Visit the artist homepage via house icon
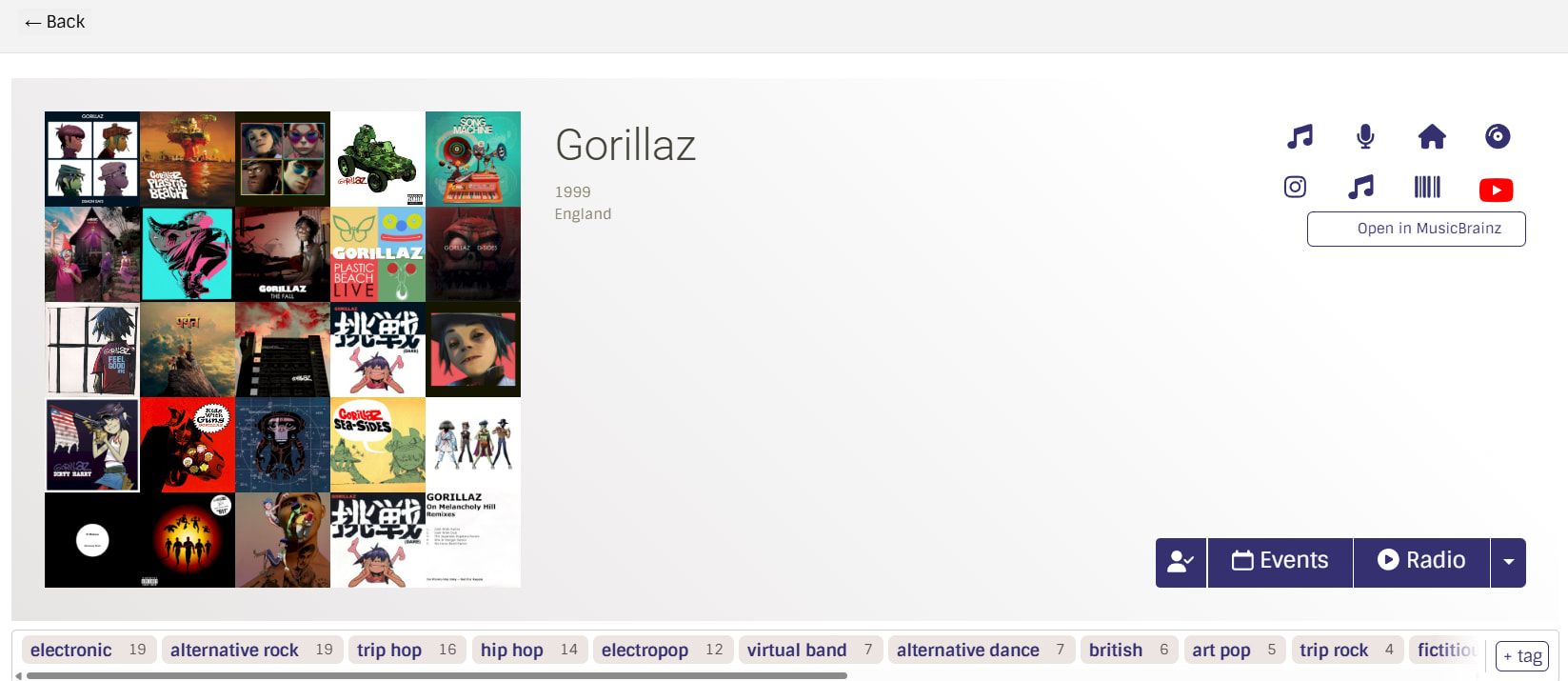The height and width of the screenshot is (681, 1568). tap(1431, 137)
